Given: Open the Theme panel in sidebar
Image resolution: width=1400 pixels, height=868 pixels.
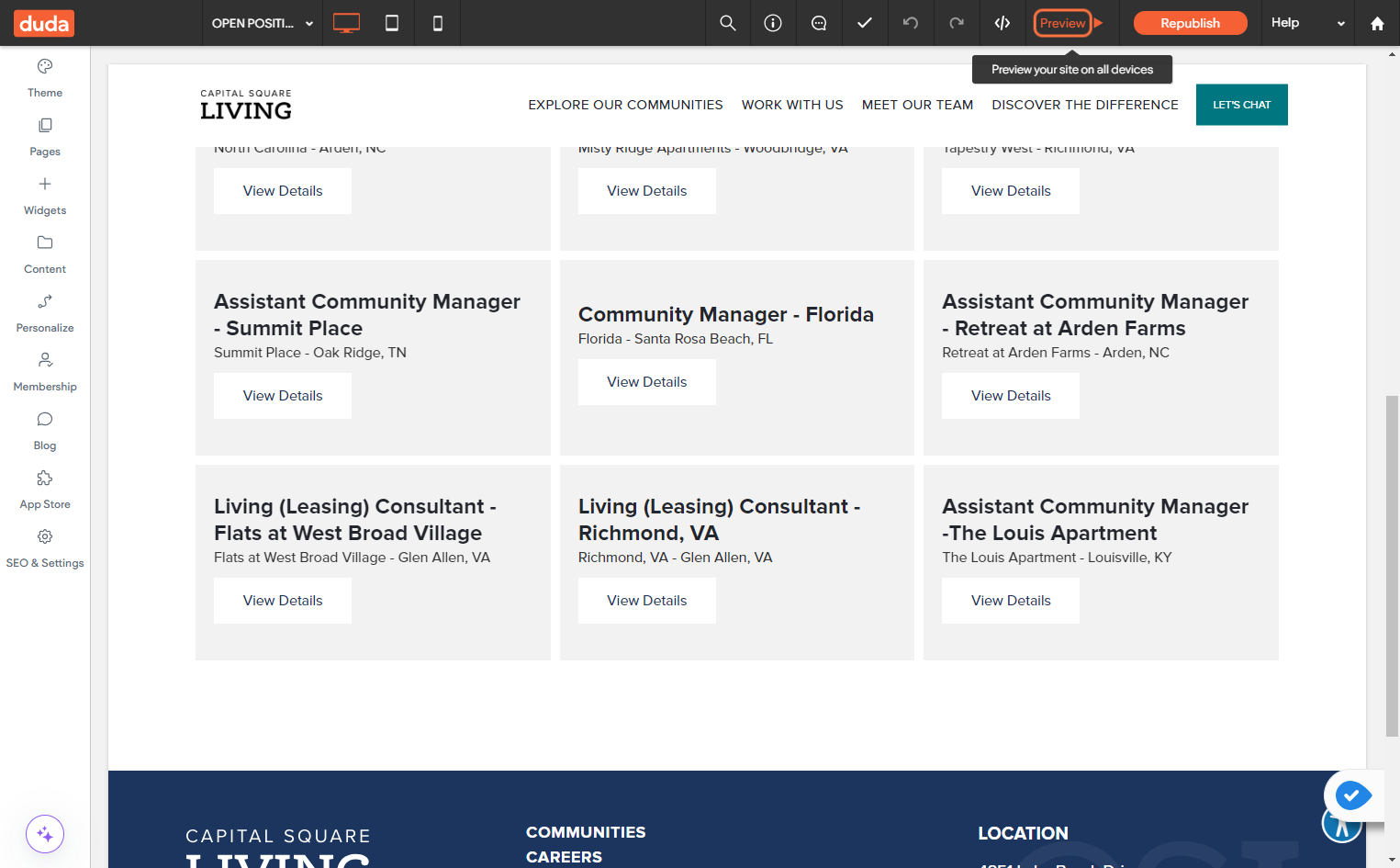Looking at the screenshot, I should click(45, 79).
